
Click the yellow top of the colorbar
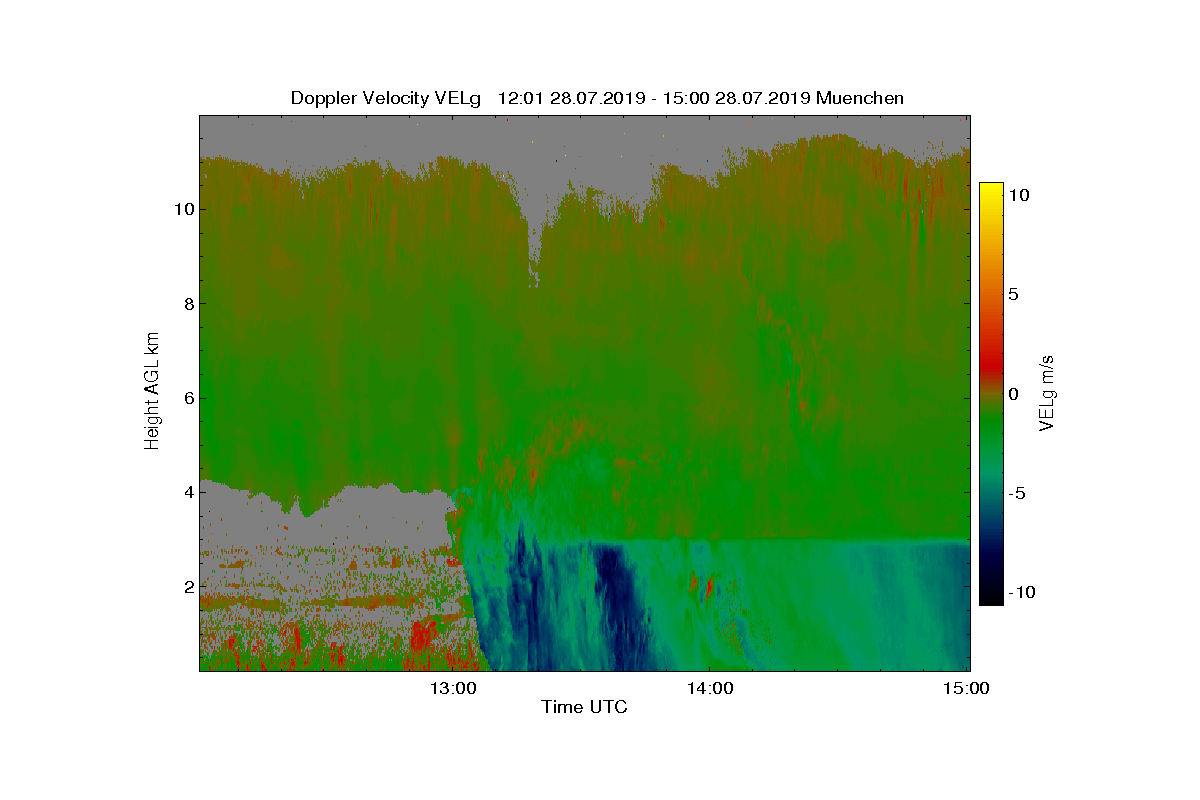pos(991,190)
